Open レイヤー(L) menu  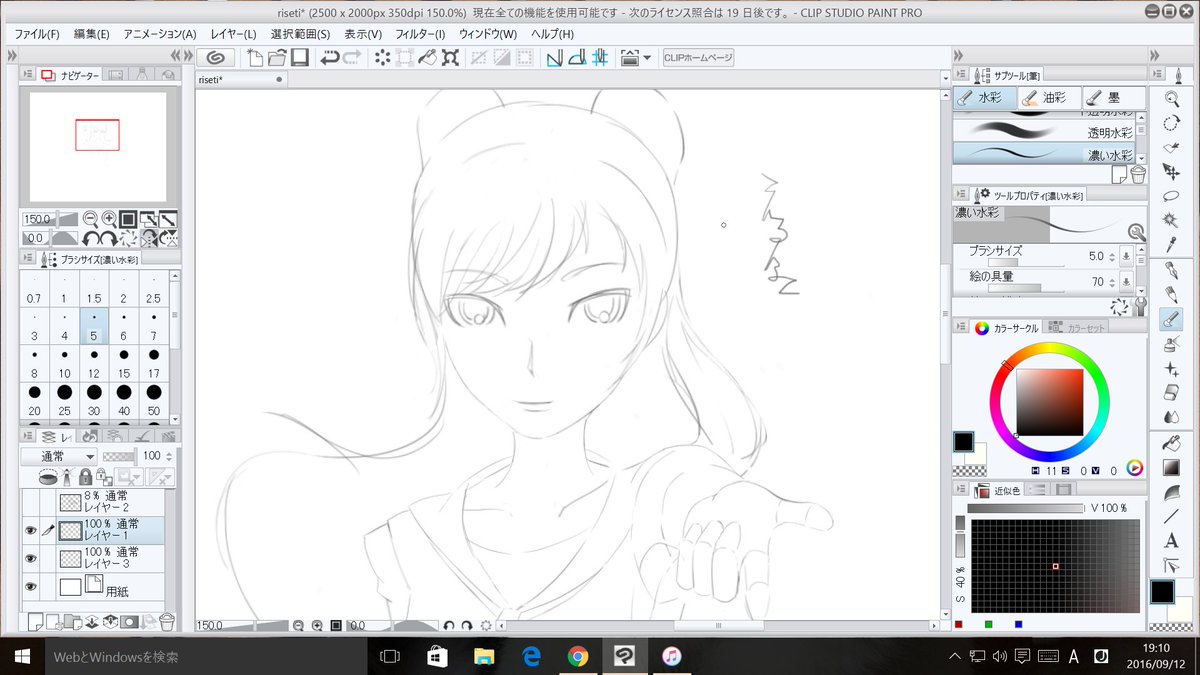[x=233, y=34]
